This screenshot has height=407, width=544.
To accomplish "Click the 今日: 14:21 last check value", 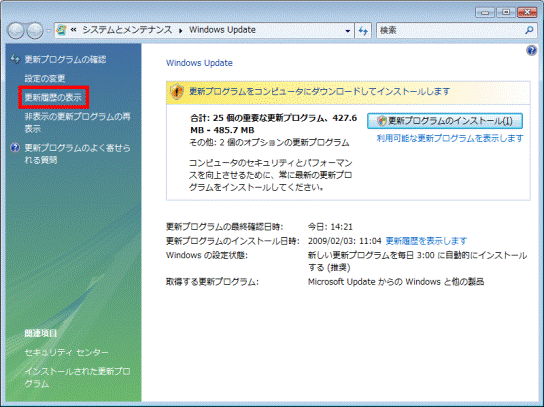I will 330,227.
